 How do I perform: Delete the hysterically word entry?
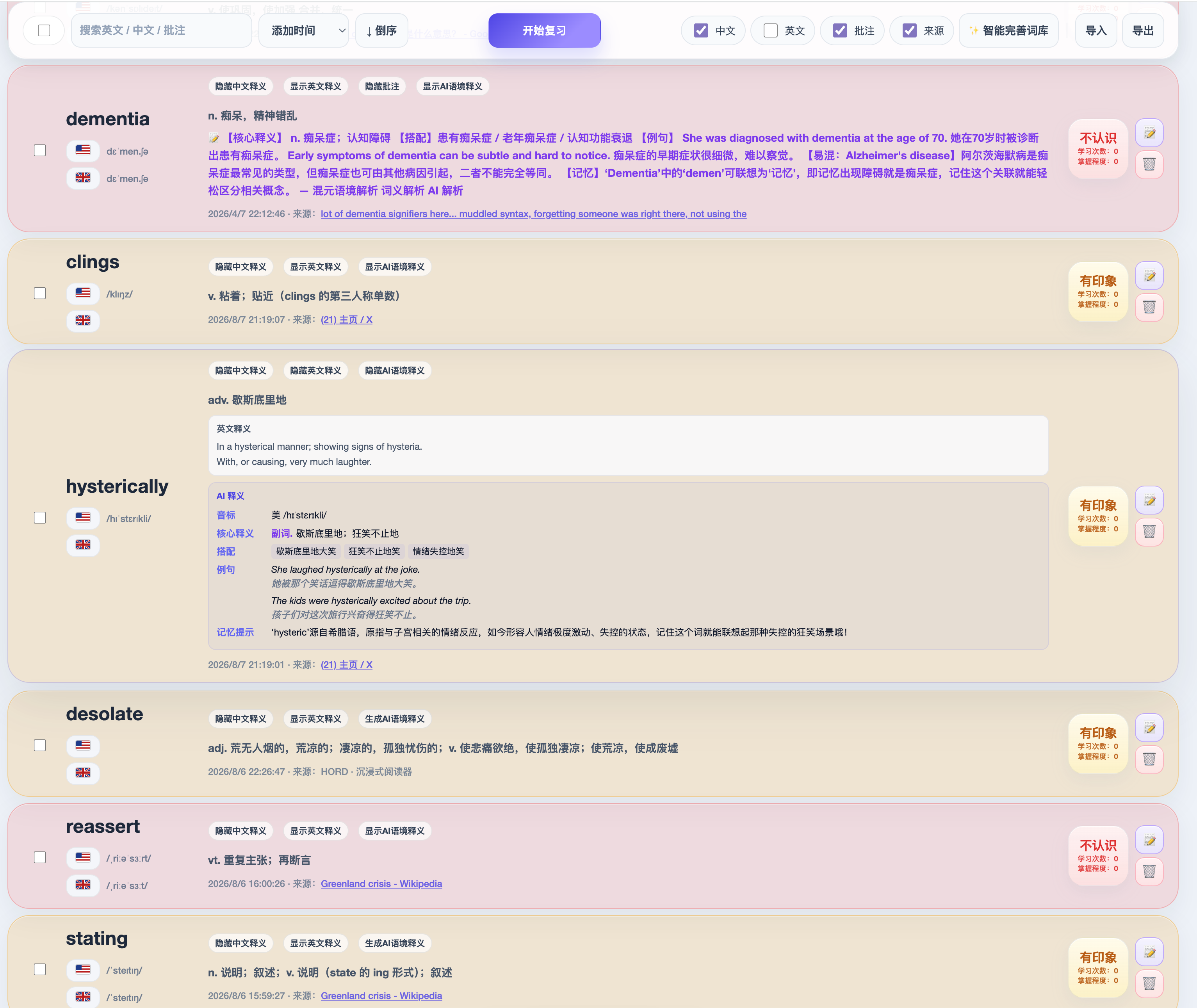(x=1150, y=532)
